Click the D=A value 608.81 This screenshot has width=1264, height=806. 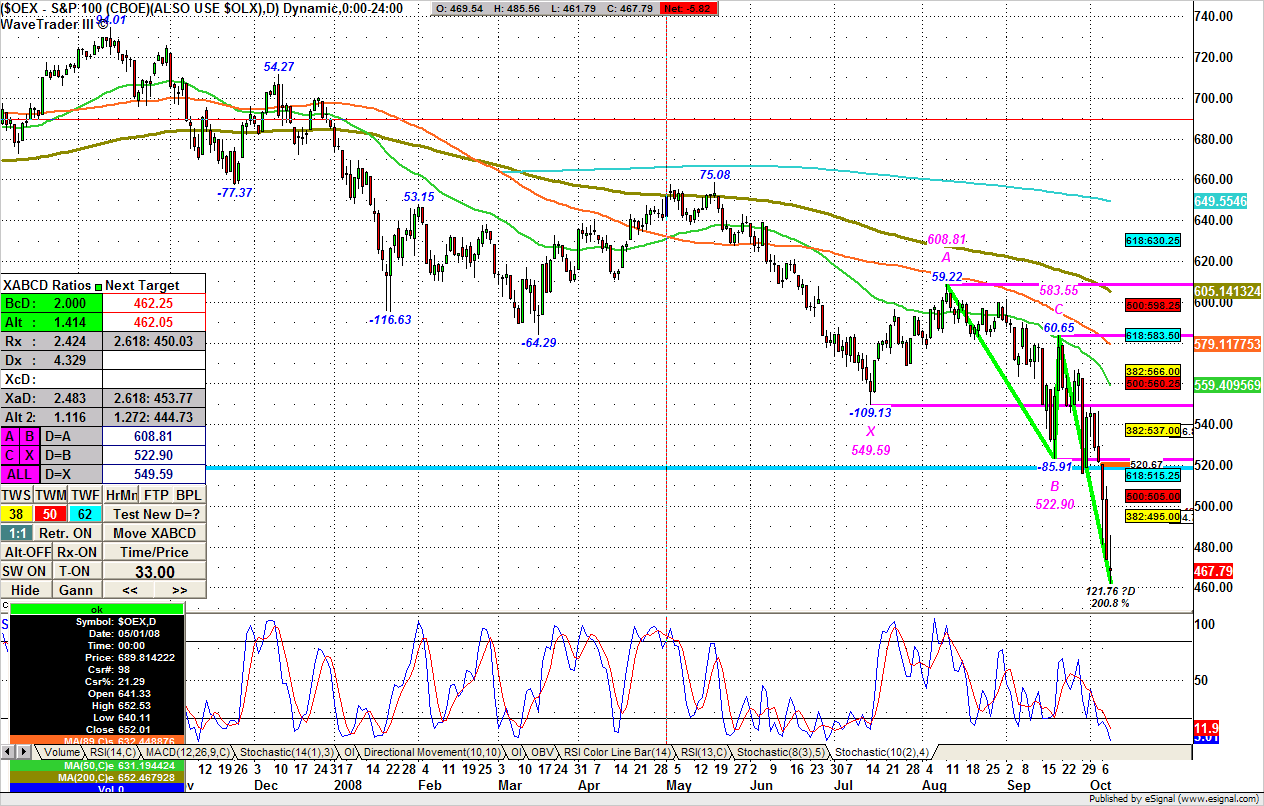click(155, 436)
